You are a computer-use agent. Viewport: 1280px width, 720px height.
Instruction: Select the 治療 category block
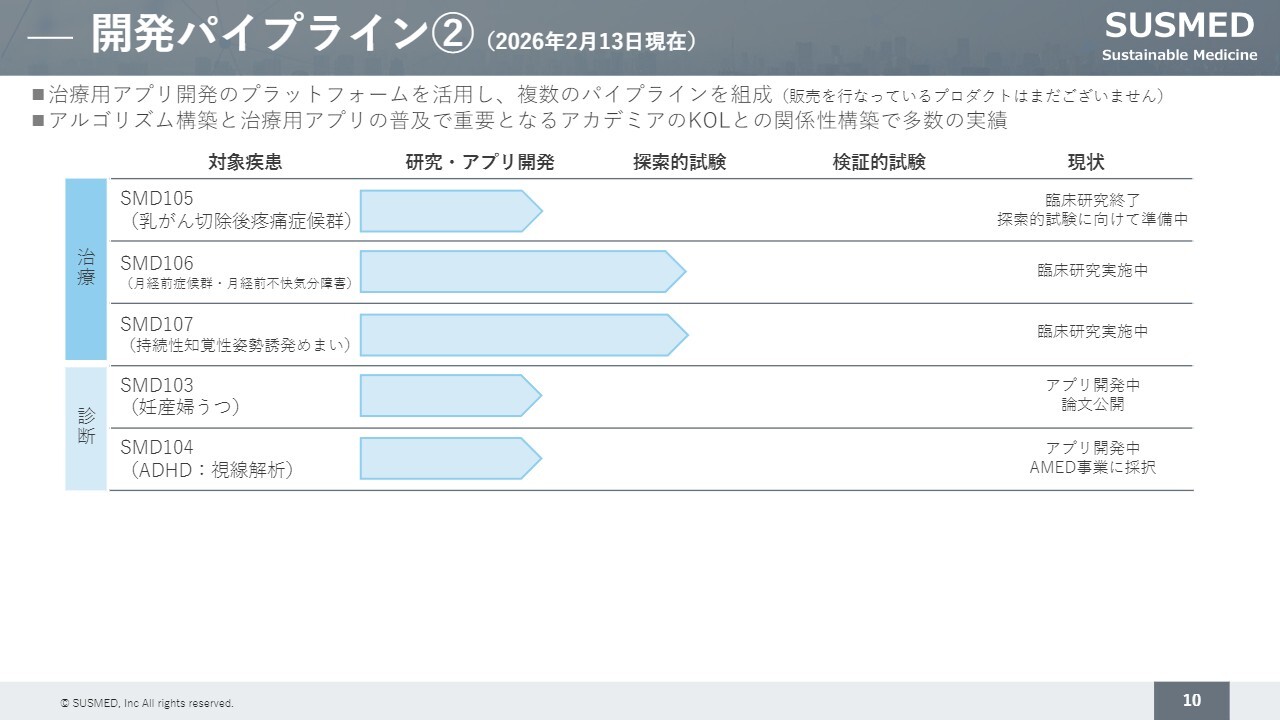(86, 269)
